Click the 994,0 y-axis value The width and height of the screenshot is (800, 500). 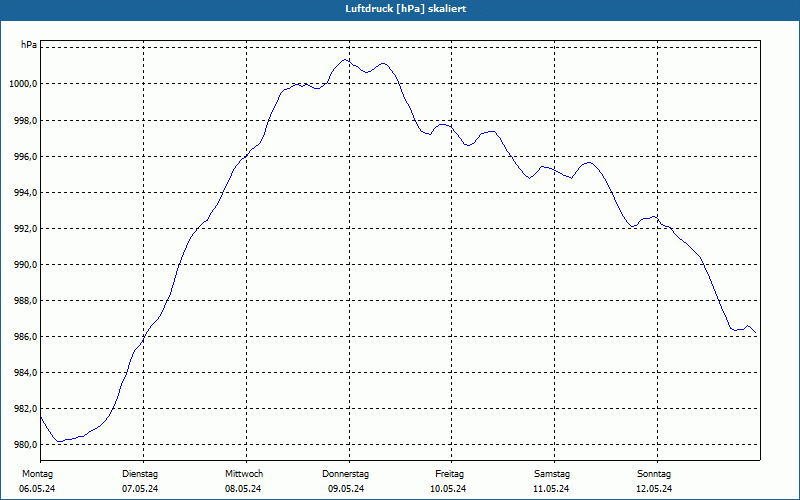point(25,193)
